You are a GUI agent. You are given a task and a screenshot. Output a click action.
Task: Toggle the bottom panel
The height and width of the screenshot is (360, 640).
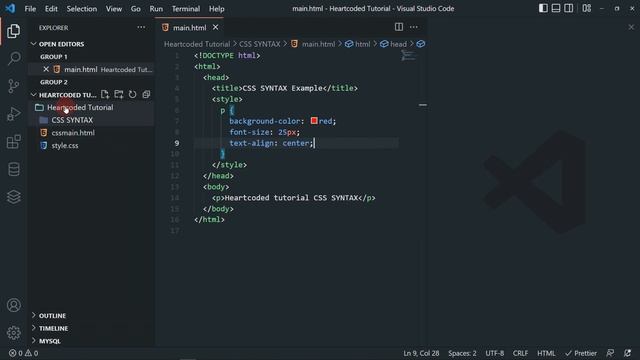pos(556,8)
